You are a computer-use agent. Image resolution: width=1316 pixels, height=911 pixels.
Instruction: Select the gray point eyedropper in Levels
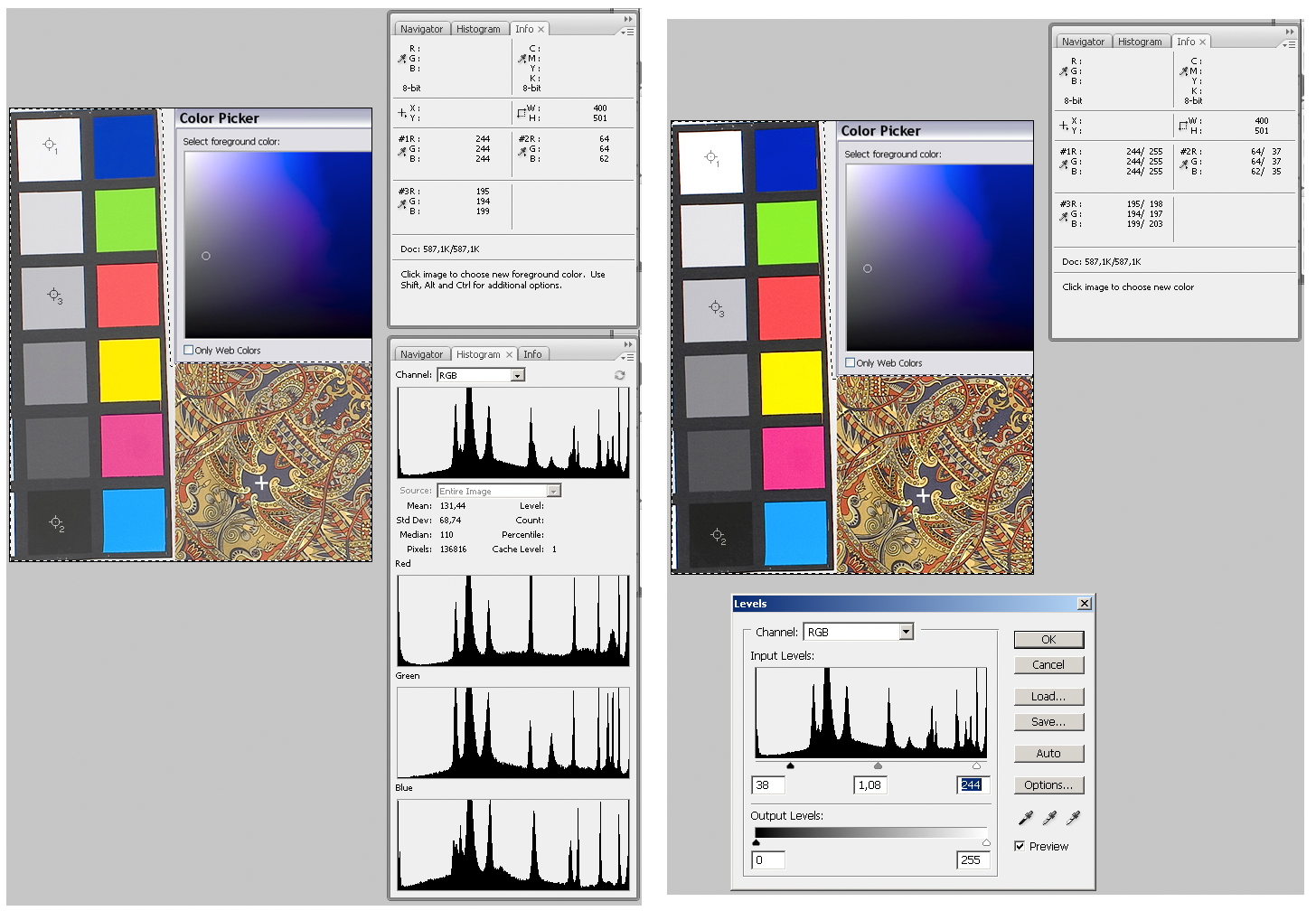click(x=1049, y=818)
